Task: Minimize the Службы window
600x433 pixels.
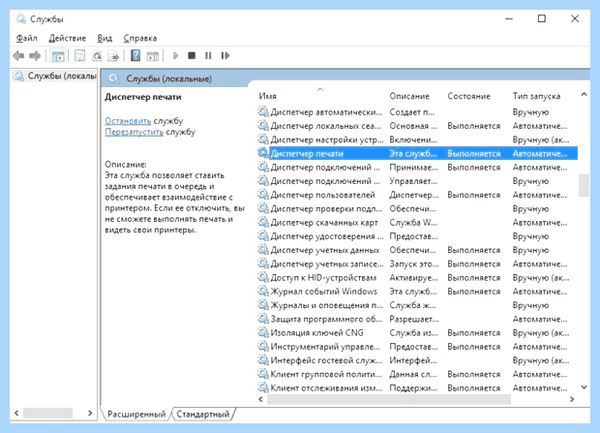Action: coord(509,18)
